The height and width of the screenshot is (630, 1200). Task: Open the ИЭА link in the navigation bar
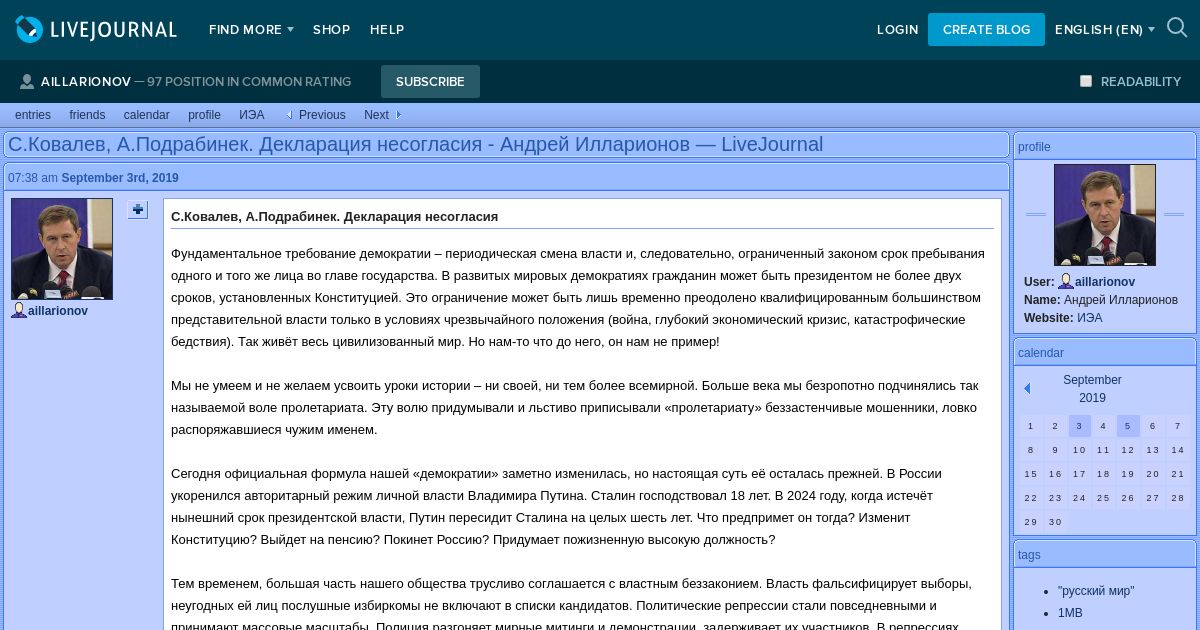tap(252, 115)
